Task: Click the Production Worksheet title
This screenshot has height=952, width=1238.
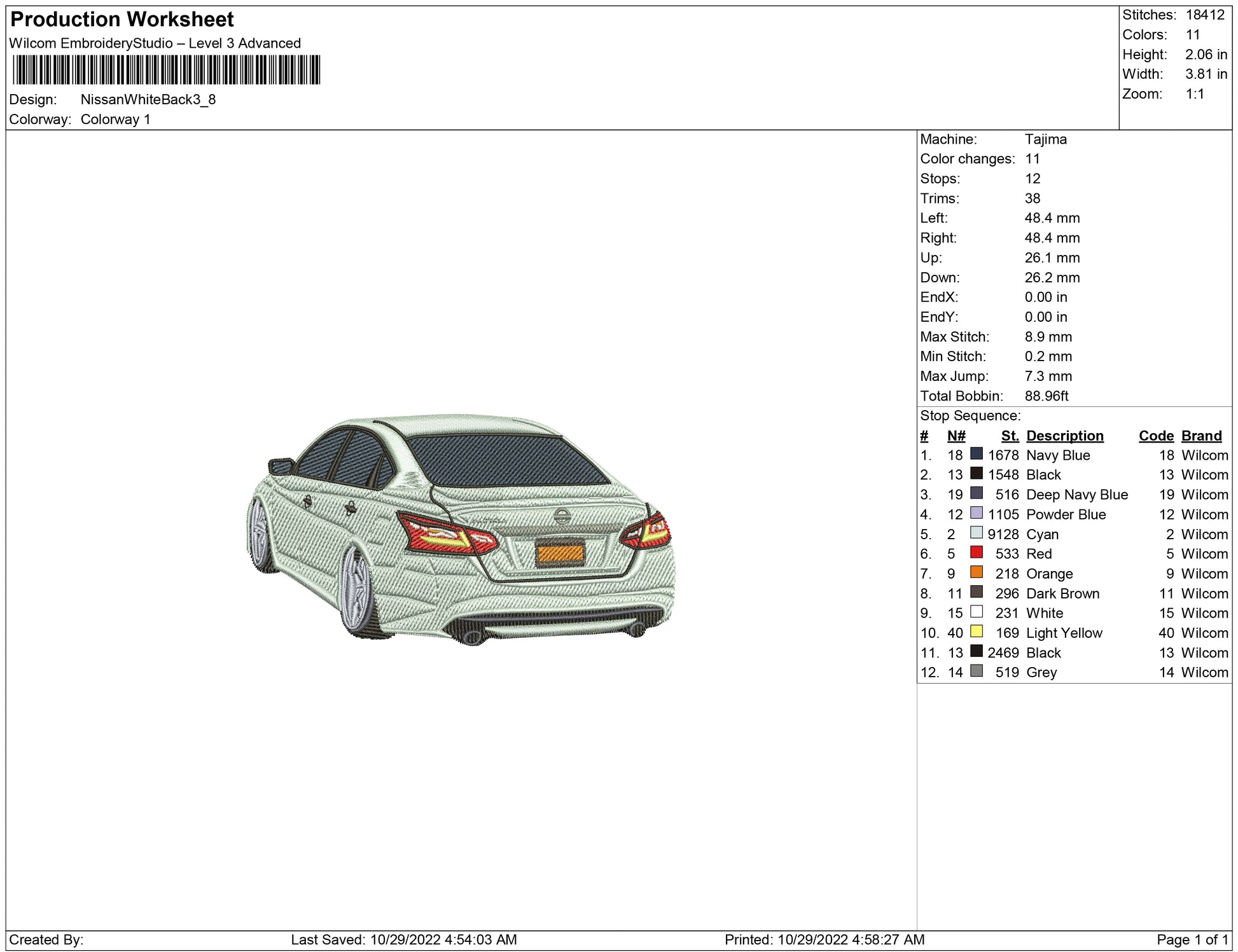Action: [x=122, y=20]
